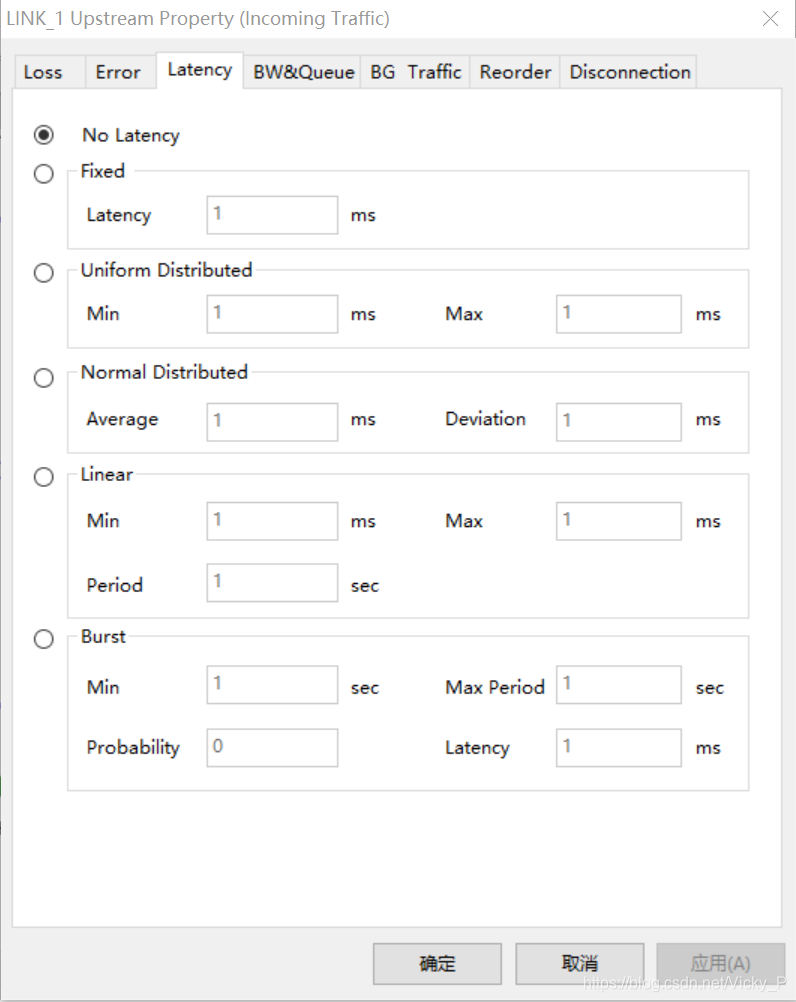Viewport: 796px width, 1002px height.
Task: Choose the Normal Distributed radio option
Action: (43, 378)
